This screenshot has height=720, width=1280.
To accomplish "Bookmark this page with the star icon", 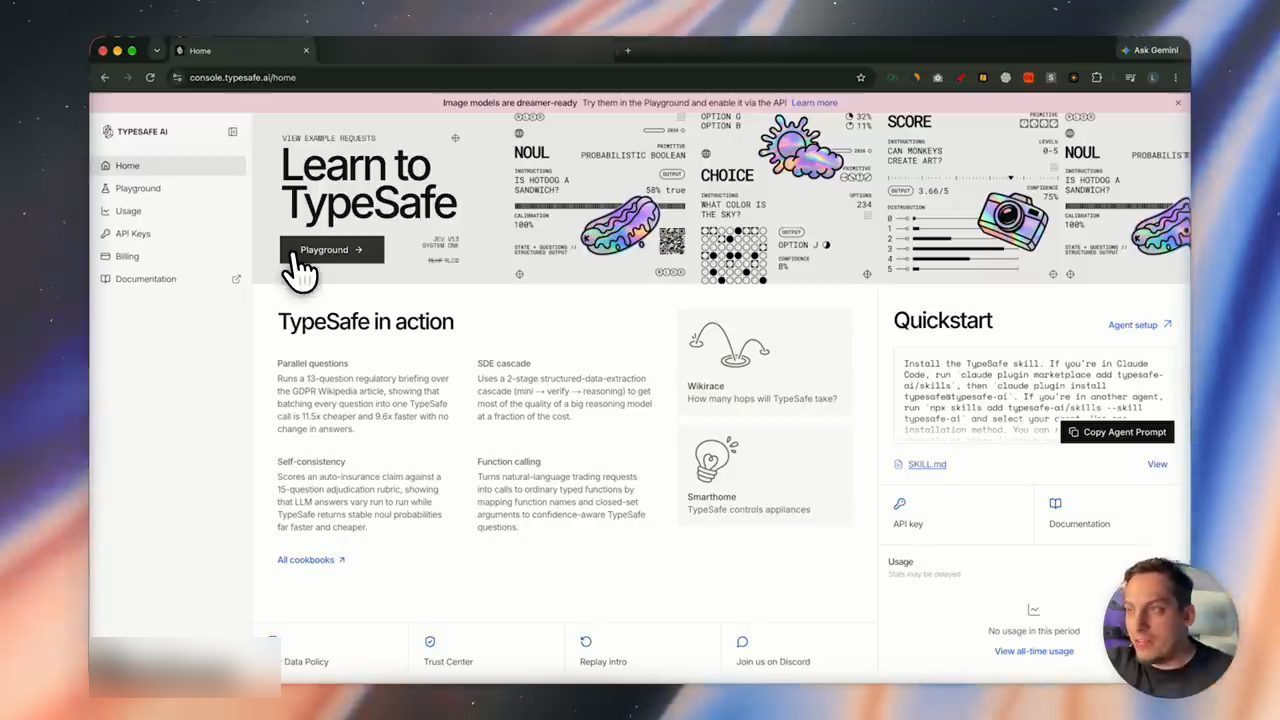I will 860,77.
